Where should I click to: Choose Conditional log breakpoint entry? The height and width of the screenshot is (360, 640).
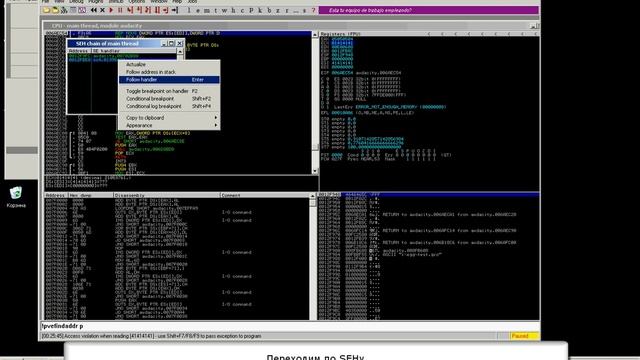(169, 106)
